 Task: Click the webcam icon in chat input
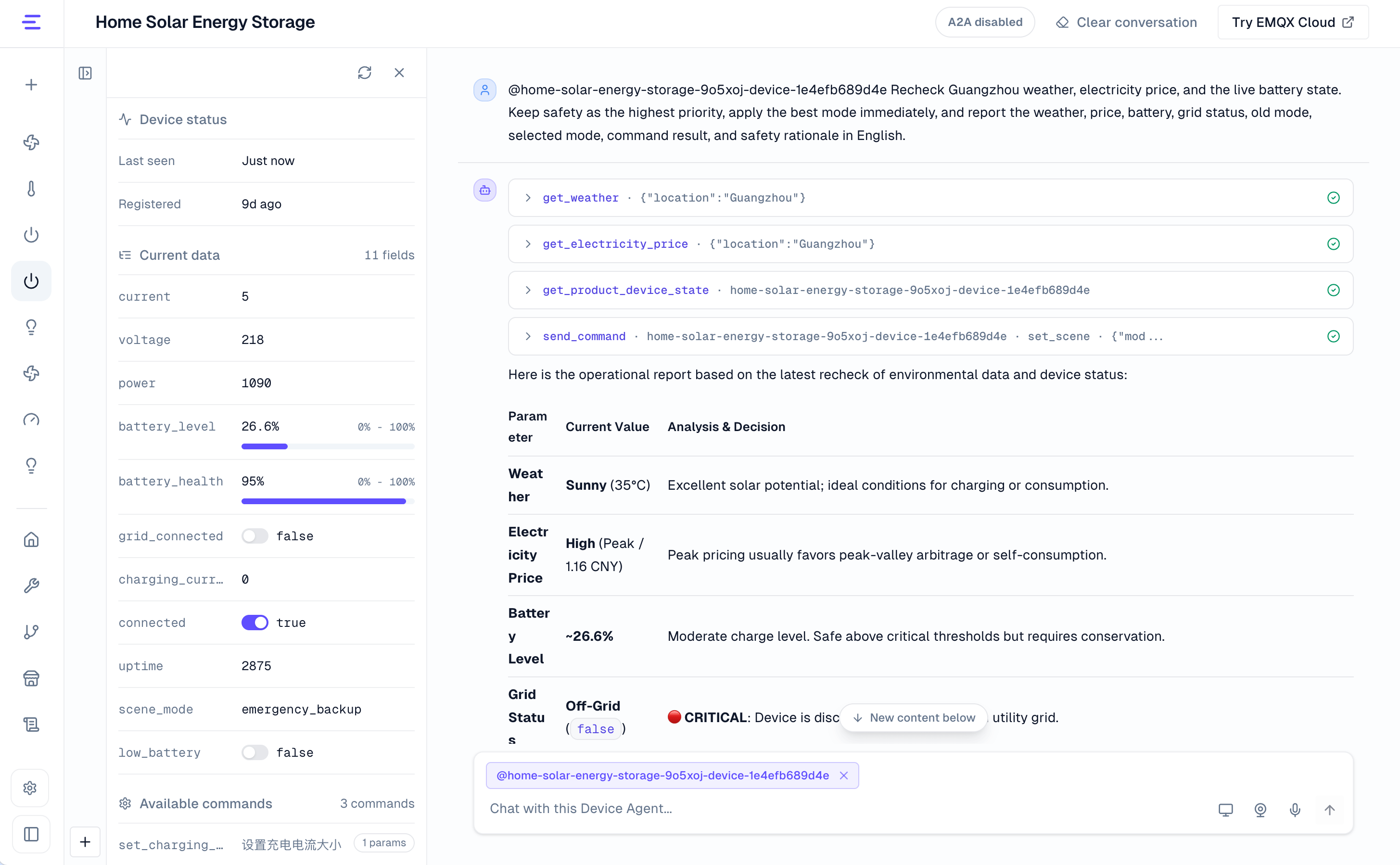pos(1260,810)
